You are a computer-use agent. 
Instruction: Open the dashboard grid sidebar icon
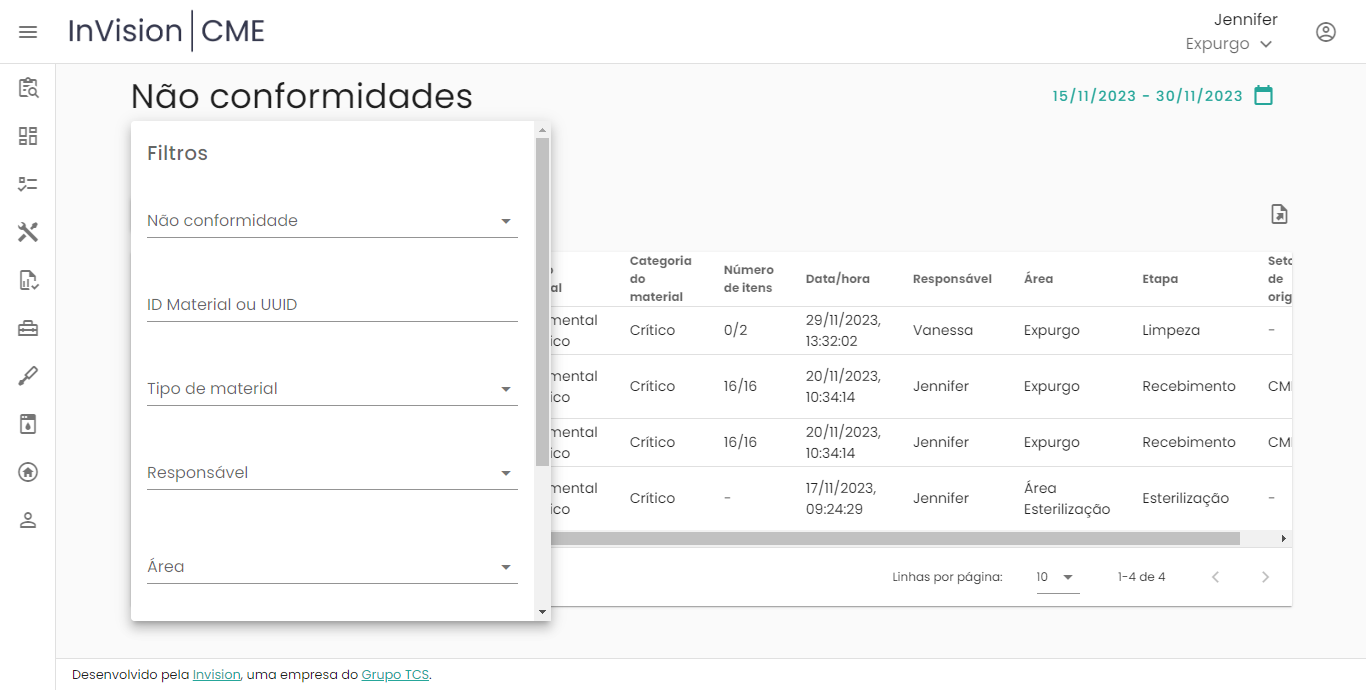click(28, 136)
